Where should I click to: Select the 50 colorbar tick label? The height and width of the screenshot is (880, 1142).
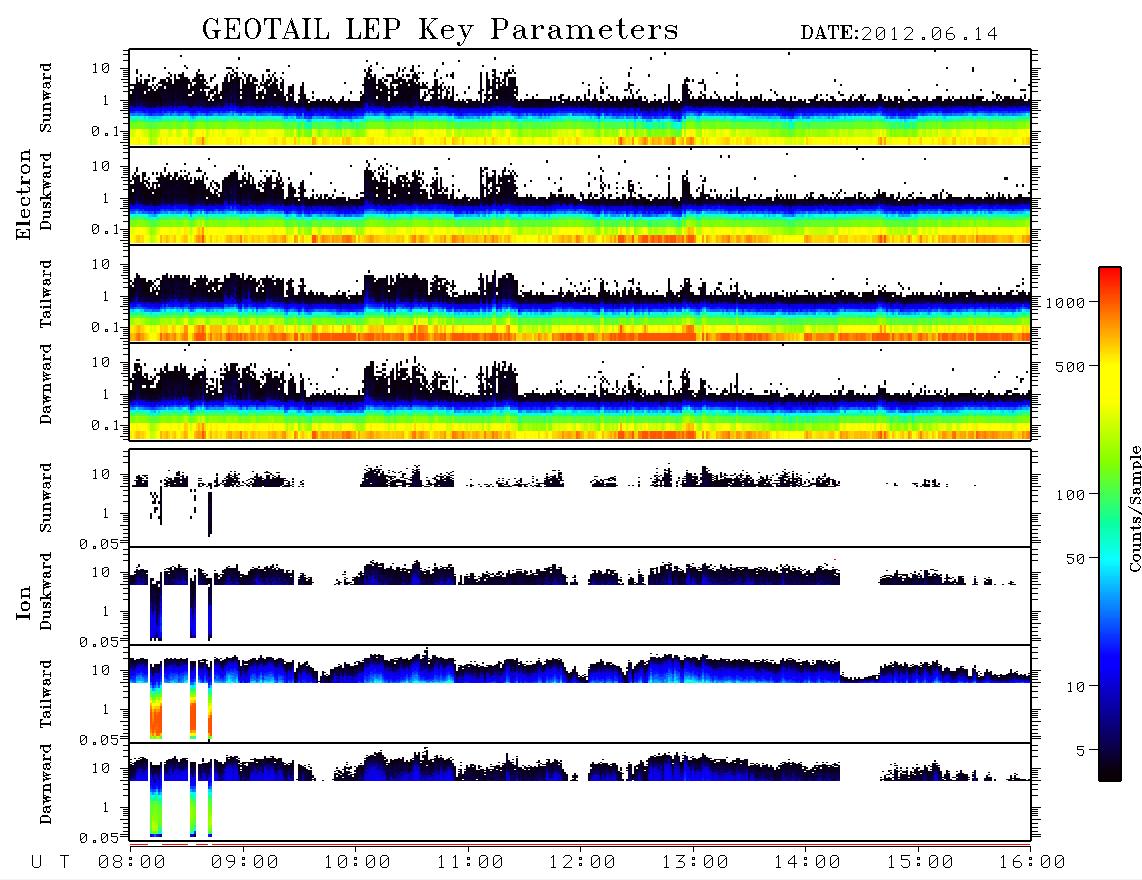click(1075, 559)
